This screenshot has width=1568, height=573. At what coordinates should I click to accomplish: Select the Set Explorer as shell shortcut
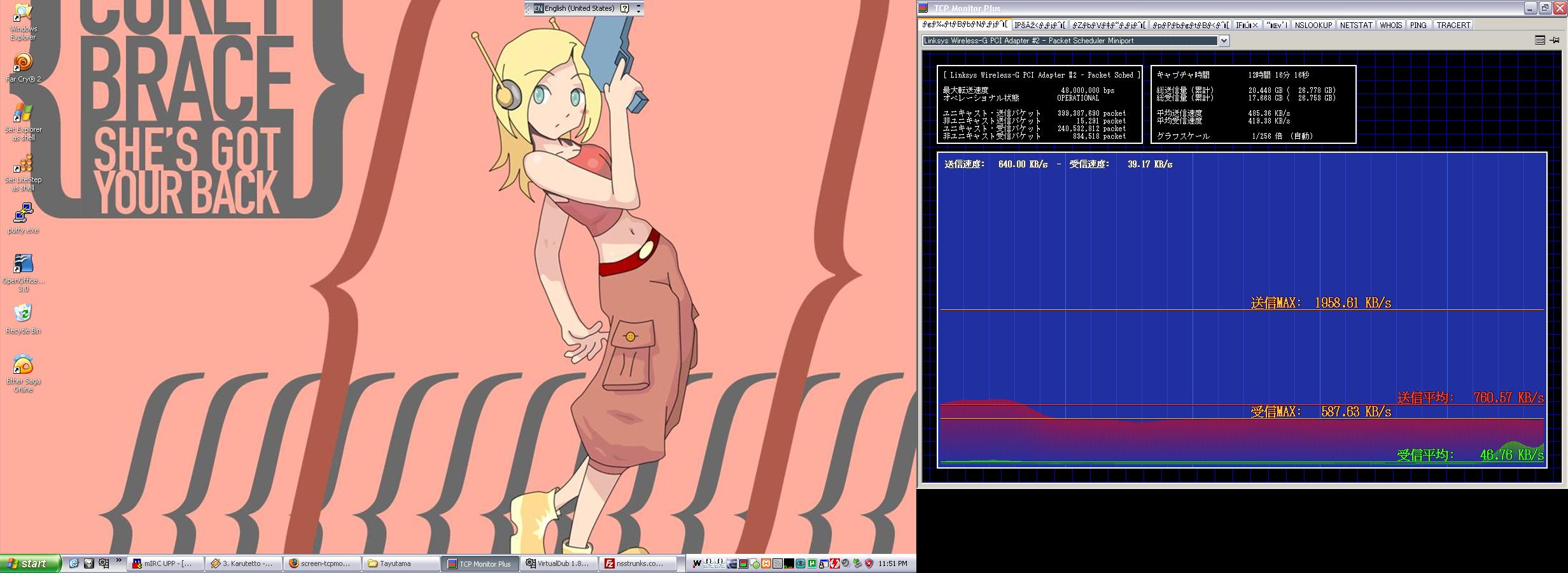[23, 122]
